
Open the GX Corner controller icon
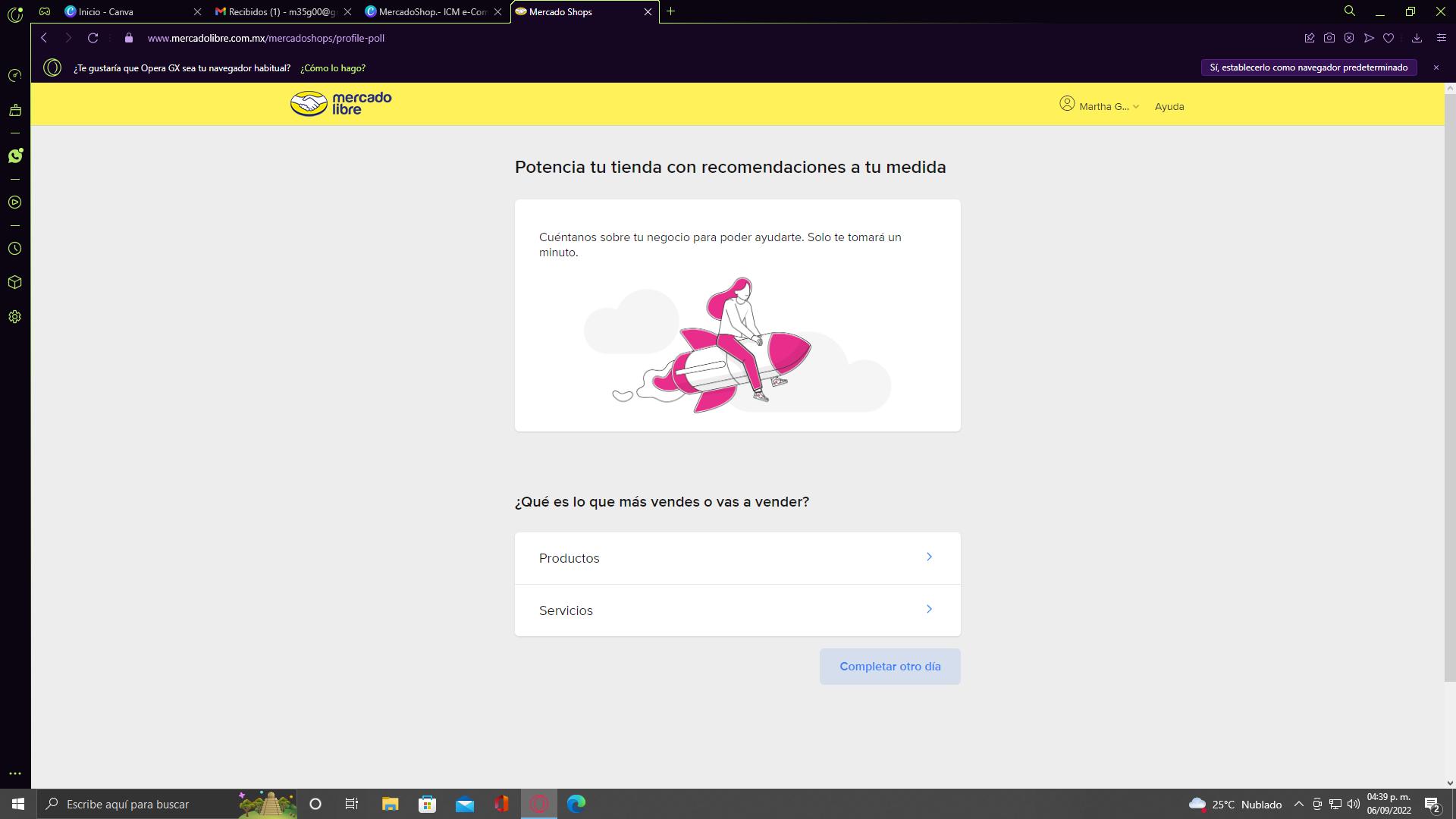click(45, 11)
